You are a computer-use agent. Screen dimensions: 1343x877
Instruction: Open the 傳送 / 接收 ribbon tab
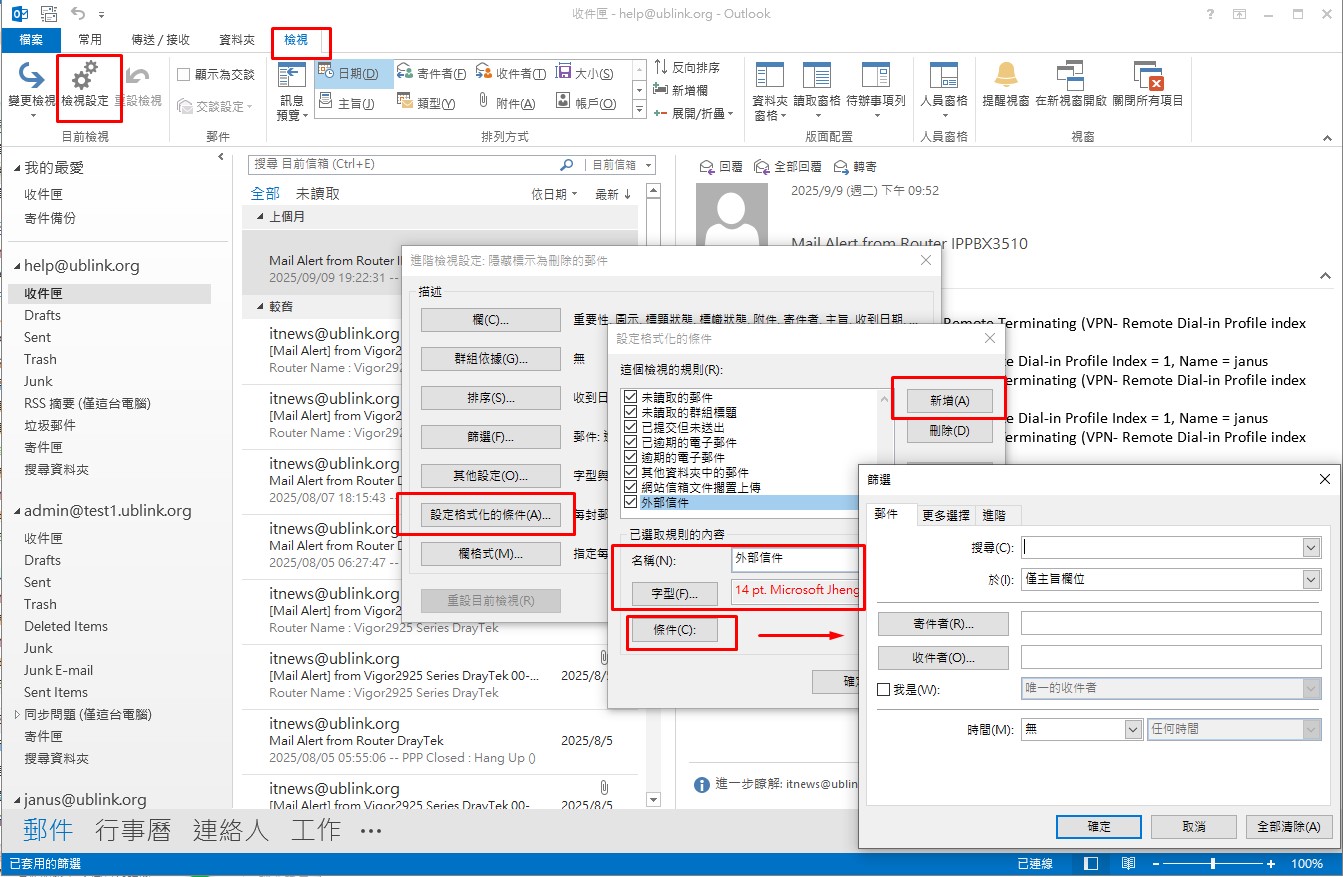coord(160,40)
